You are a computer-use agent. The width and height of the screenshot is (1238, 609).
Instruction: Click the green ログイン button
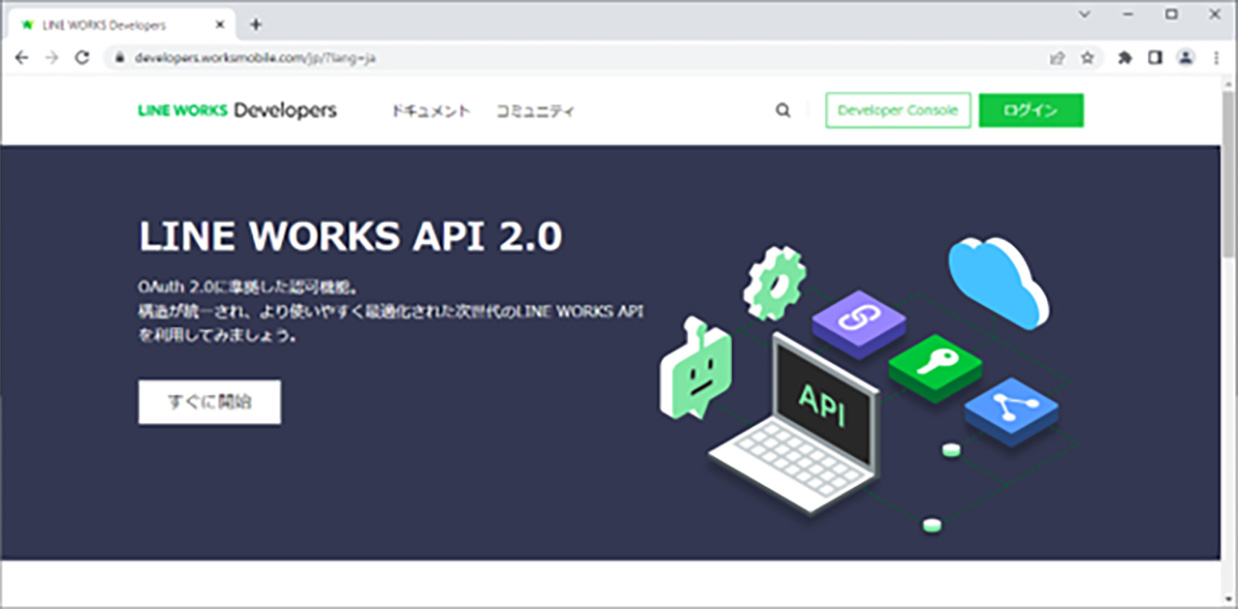(1030, 111)
